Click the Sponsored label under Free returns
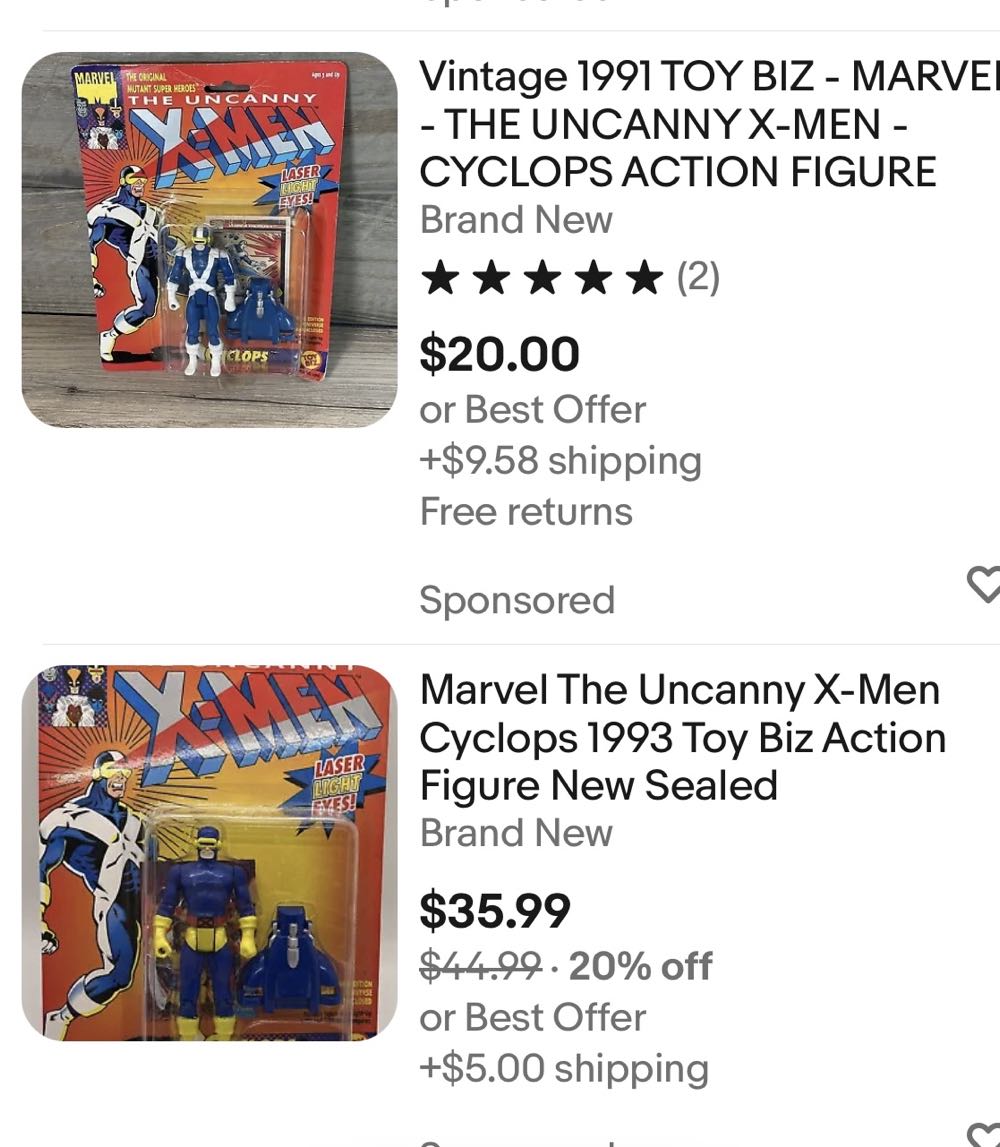 (x=516, y=600)
